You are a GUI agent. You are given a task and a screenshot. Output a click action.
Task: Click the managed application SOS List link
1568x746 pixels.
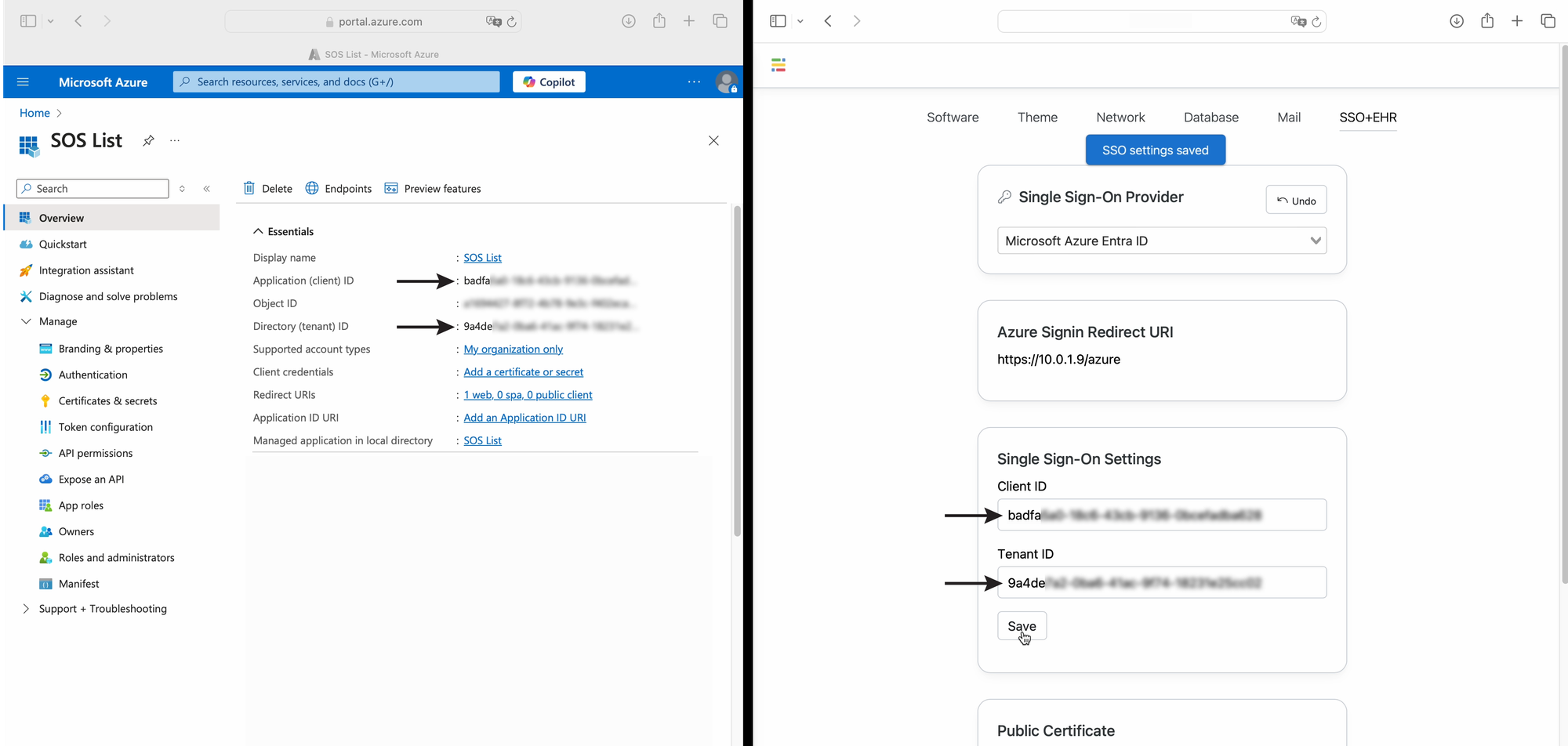click(x=482, y=440)
